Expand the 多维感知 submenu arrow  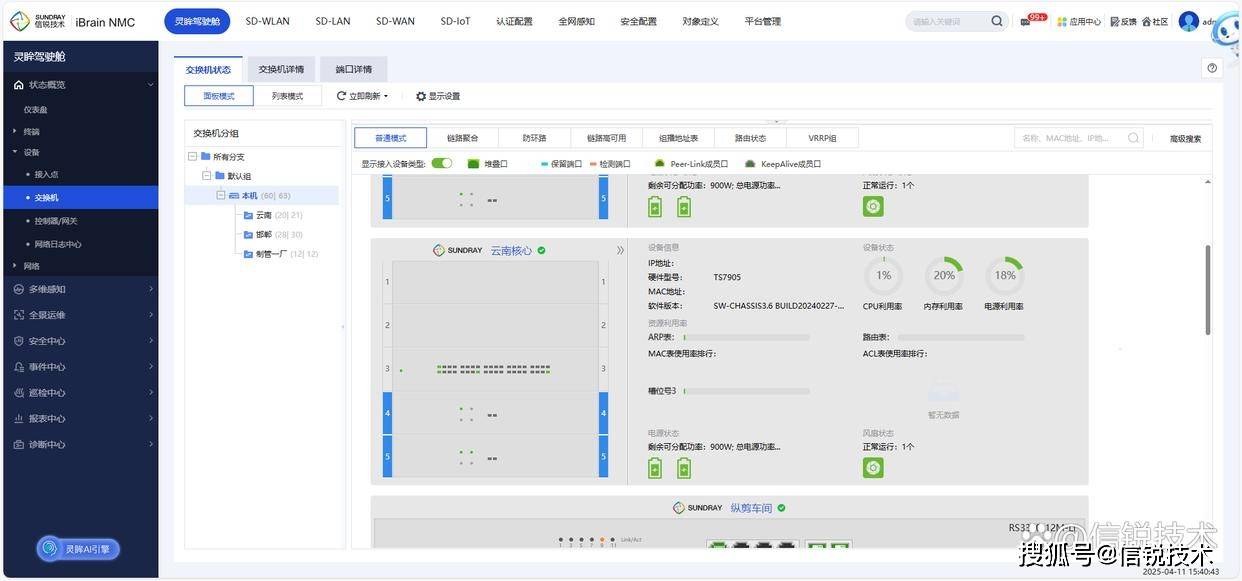tap(151, 289)
